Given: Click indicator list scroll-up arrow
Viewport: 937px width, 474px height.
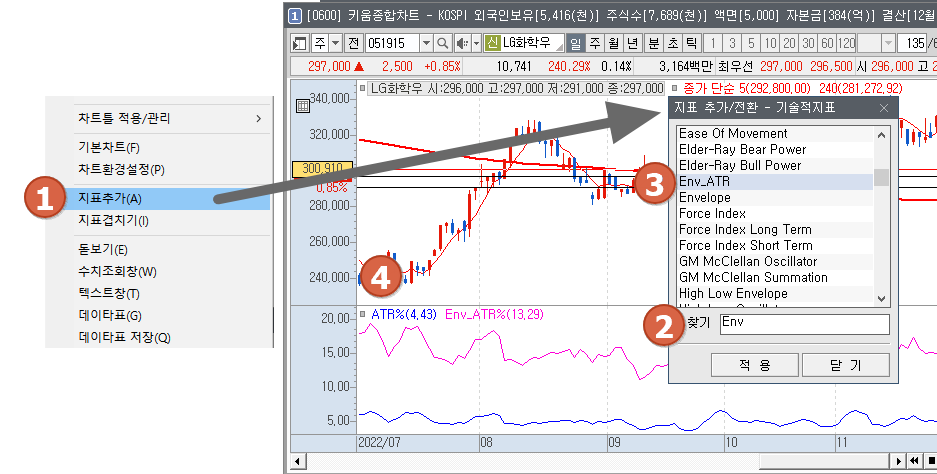Looking at the screenshot, I should point(881,135).
